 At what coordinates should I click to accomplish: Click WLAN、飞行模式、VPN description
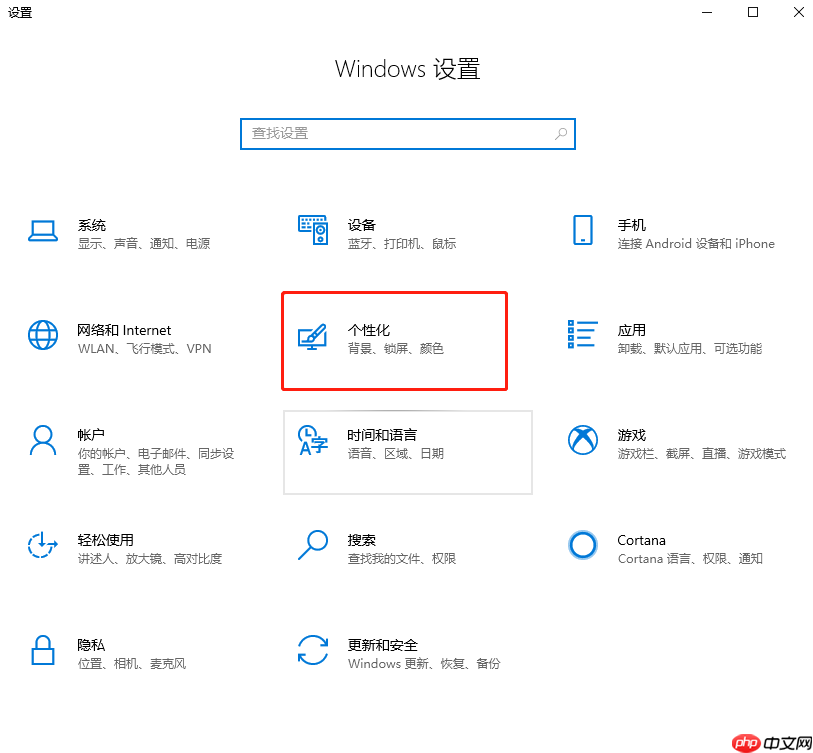(x=145, y=349)
